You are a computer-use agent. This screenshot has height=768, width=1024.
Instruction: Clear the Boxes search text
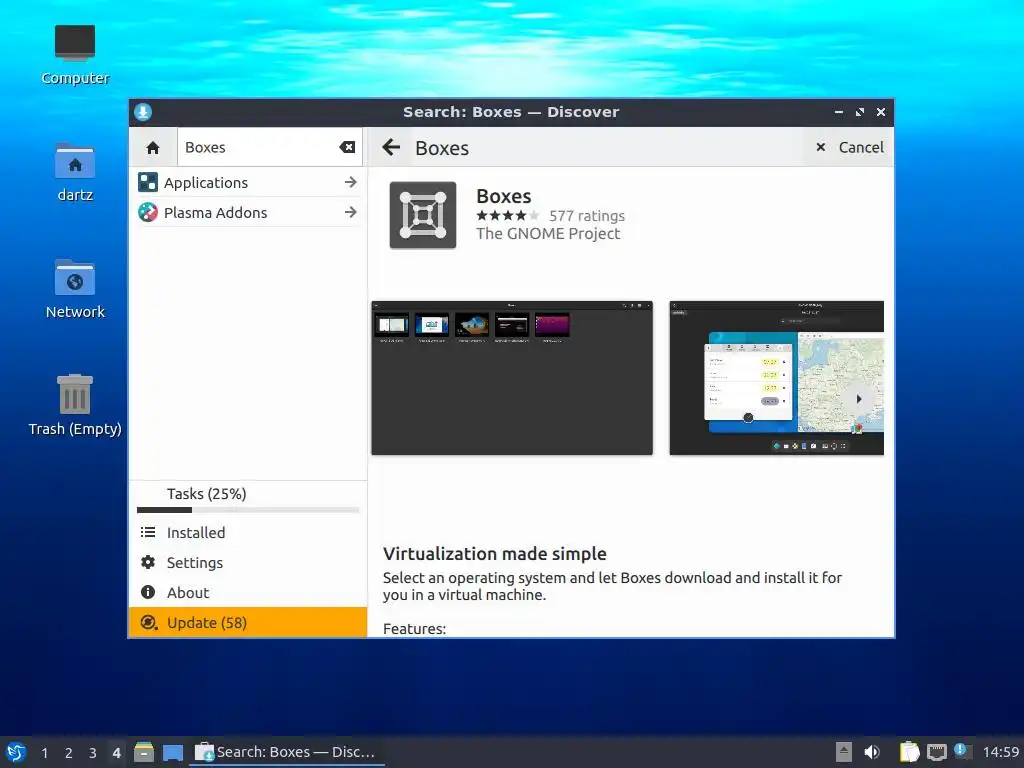[x=347, y=148]
